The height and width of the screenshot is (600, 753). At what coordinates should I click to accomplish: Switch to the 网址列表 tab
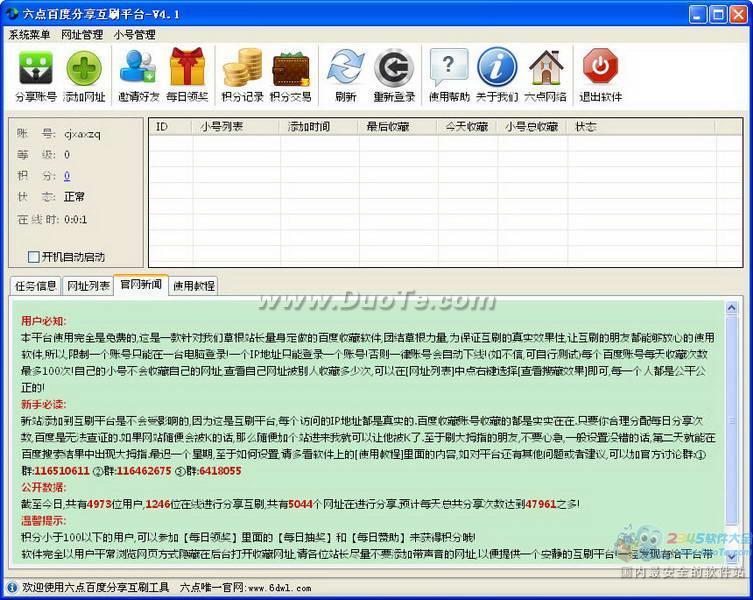click(88, 286)
